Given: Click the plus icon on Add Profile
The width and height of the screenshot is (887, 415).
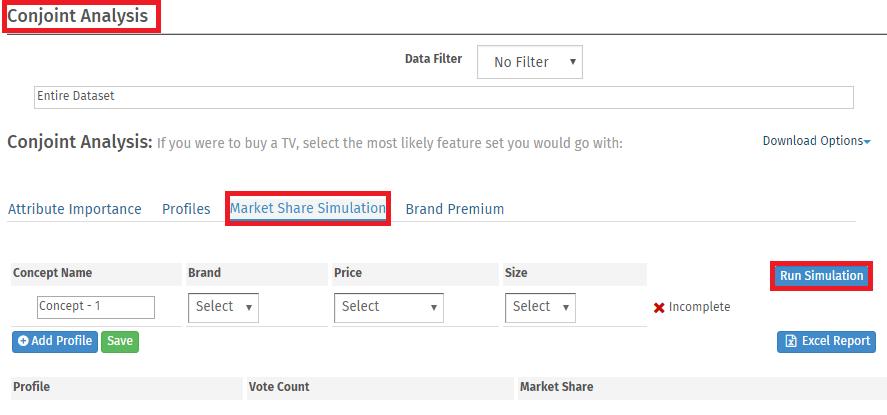Looking at the screenshot, I should 24,341.
